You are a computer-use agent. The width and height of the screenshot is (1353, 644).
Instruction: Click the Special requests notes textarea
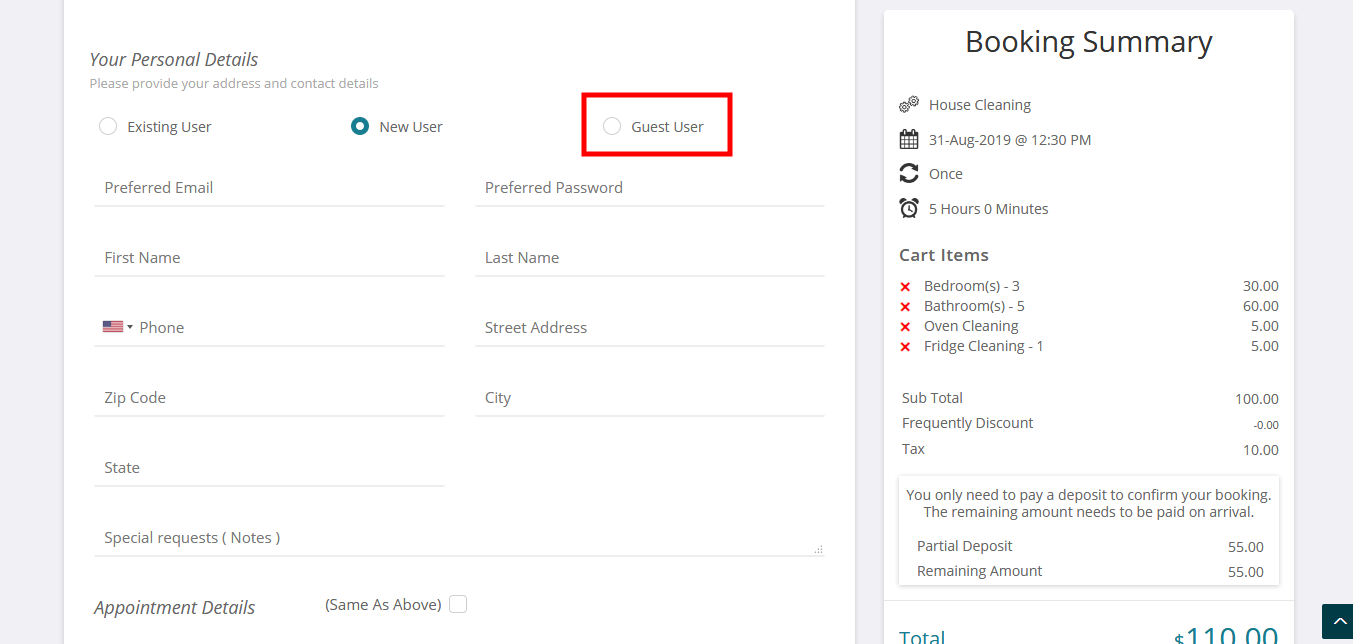459,538
